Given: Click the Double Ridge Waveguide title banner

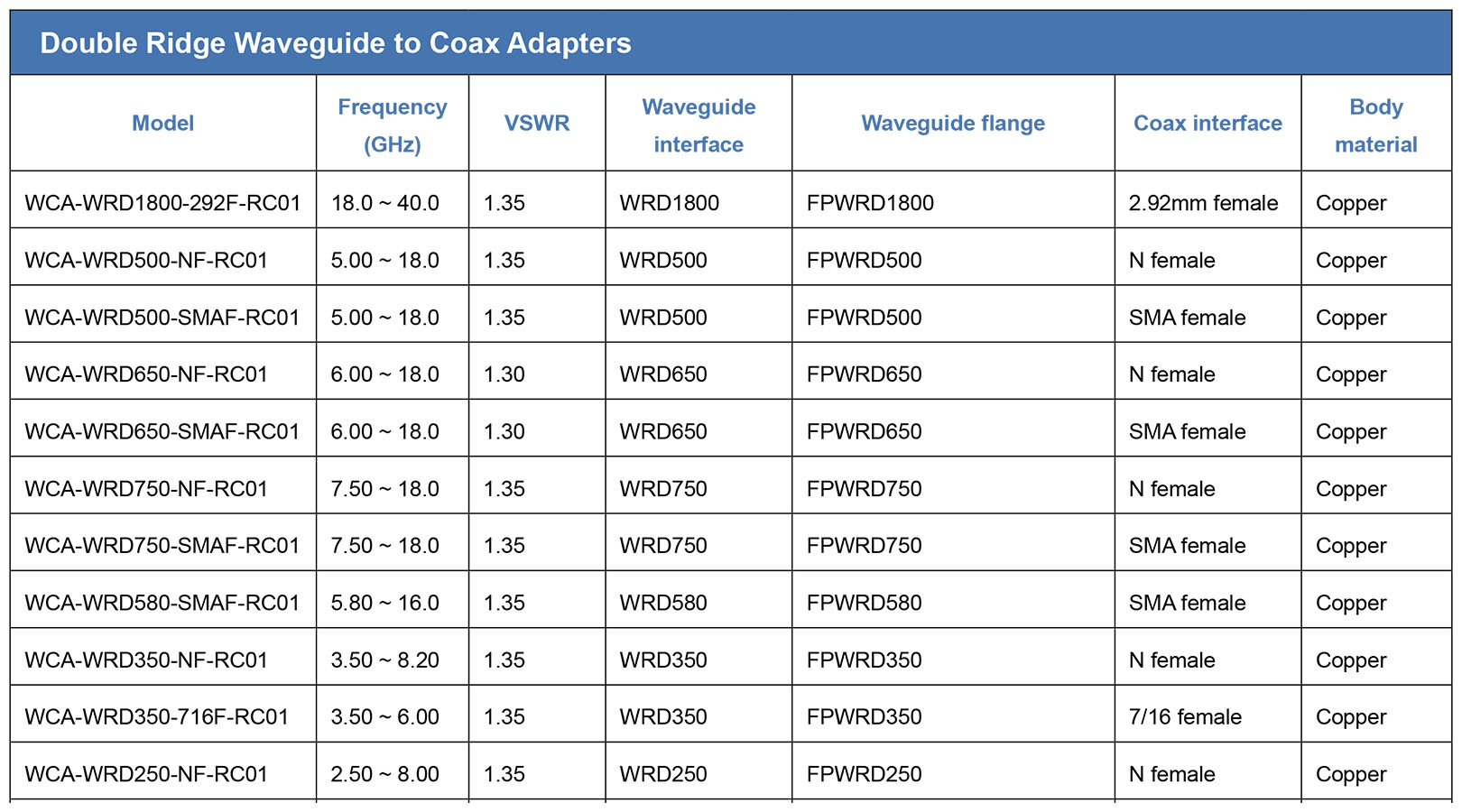Looking at the screenshot, I should (731, 42).
